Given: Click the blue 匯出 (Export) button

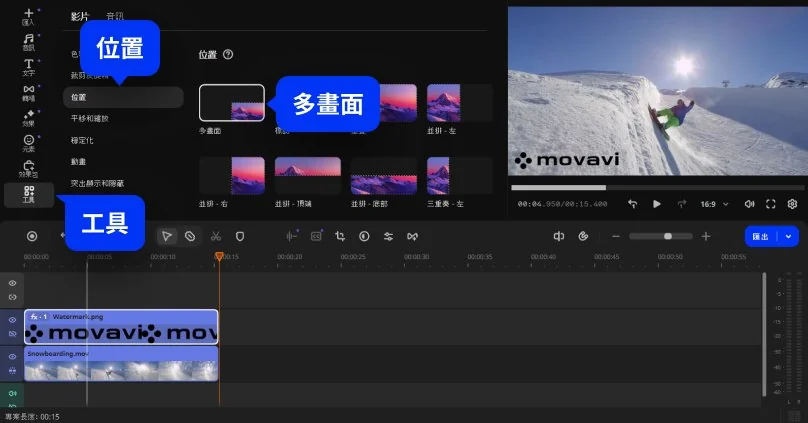Looking at the screenshot, I should point(762,236).
